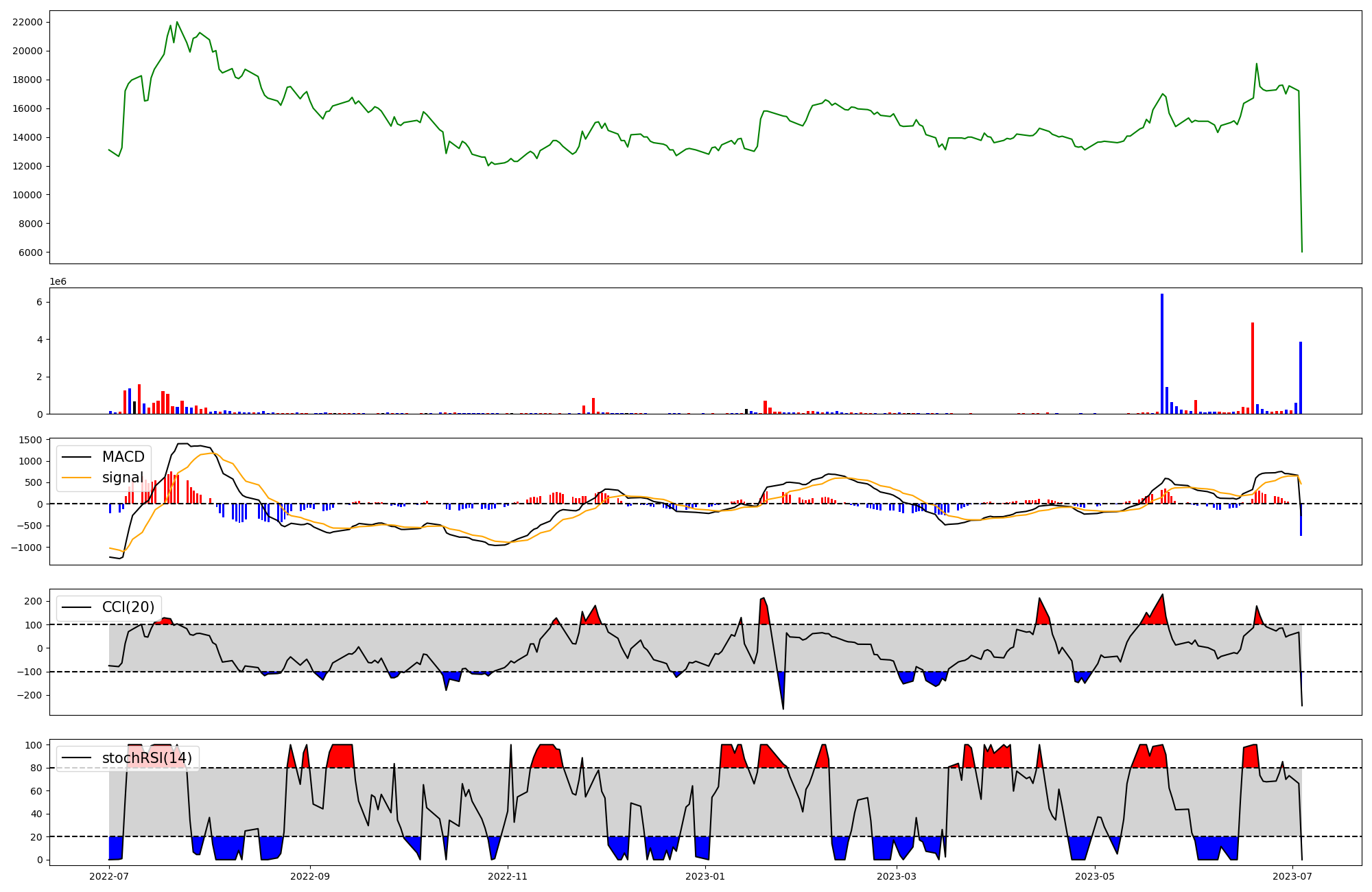Select the 2023-05 x-axis date label
The image size is (1372, 892).
[x=1094, y=876]
